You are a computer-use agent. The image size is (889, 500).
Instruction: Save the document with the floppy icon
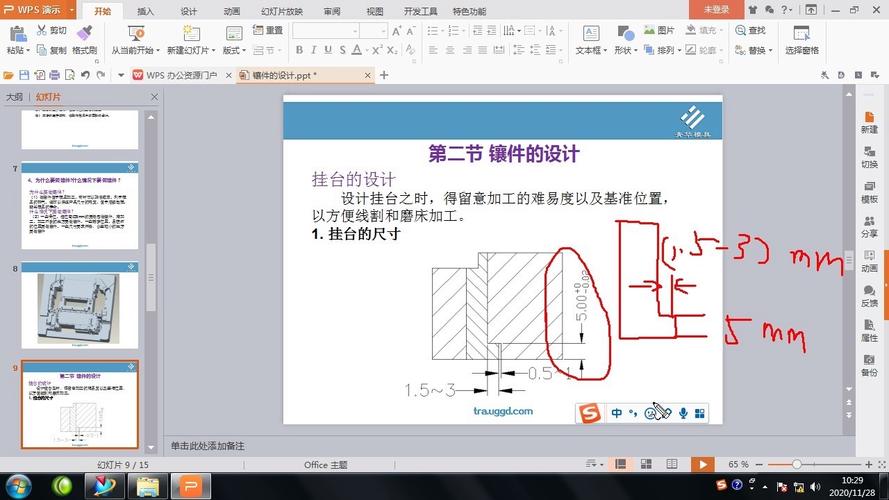pyautogui.click(x=24, y=75)
